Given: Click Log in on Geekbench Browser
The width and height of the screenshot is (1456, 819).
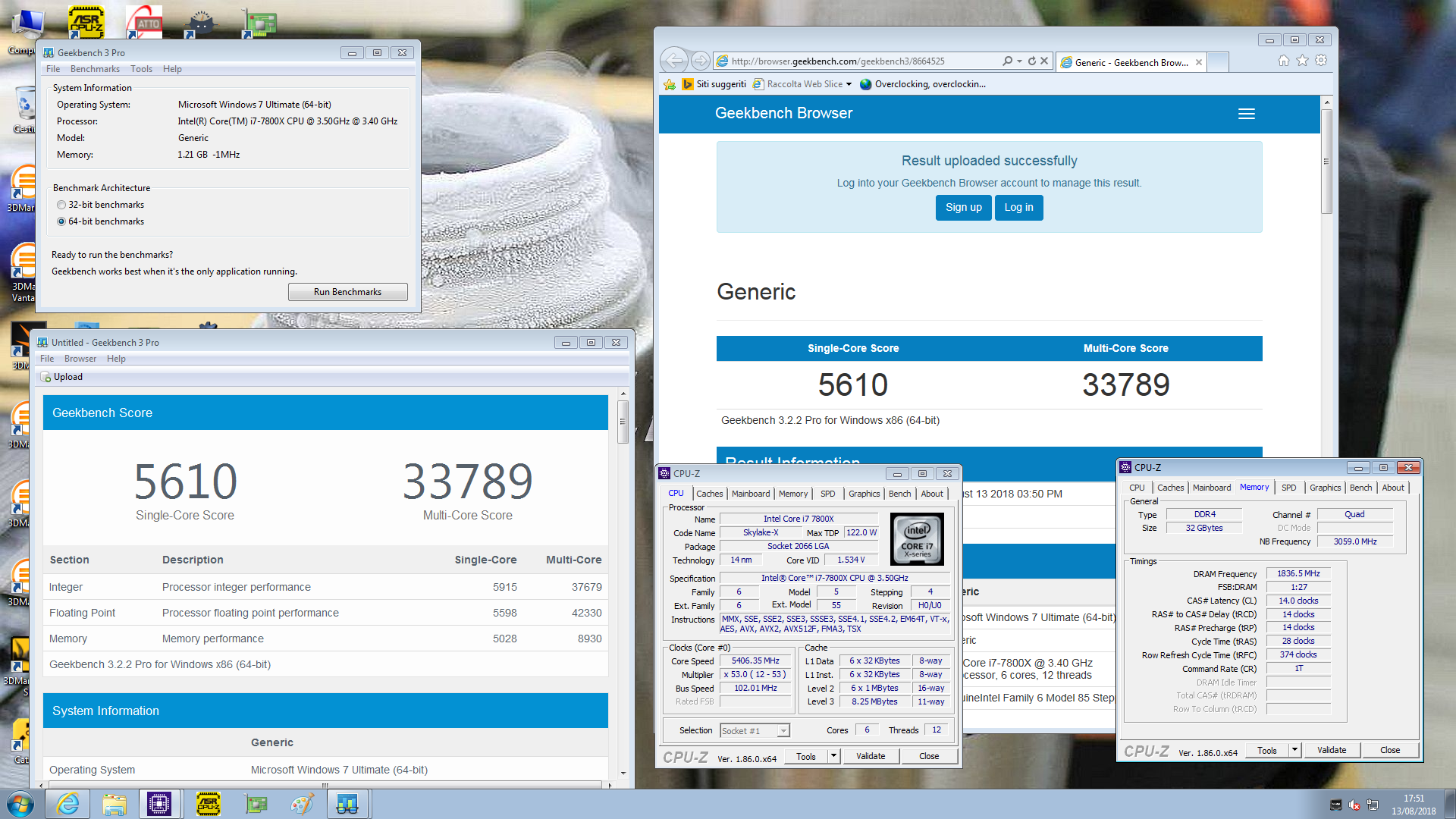Looking at the screenshot, I should click(1019, 207).
